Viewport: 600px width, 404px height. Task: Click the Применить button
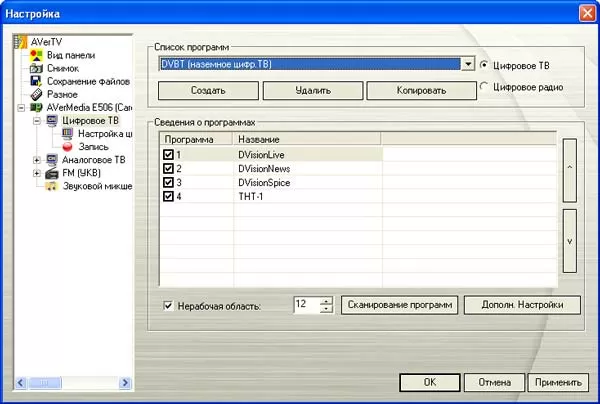click(x=557, y=382)
